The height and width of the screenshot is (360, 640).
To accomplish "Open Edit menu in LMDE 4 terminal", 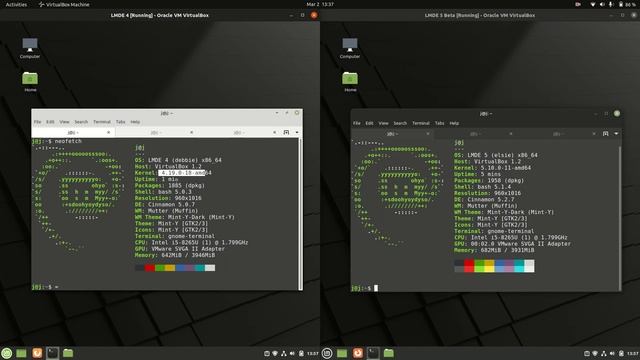I will pos(50,122).
